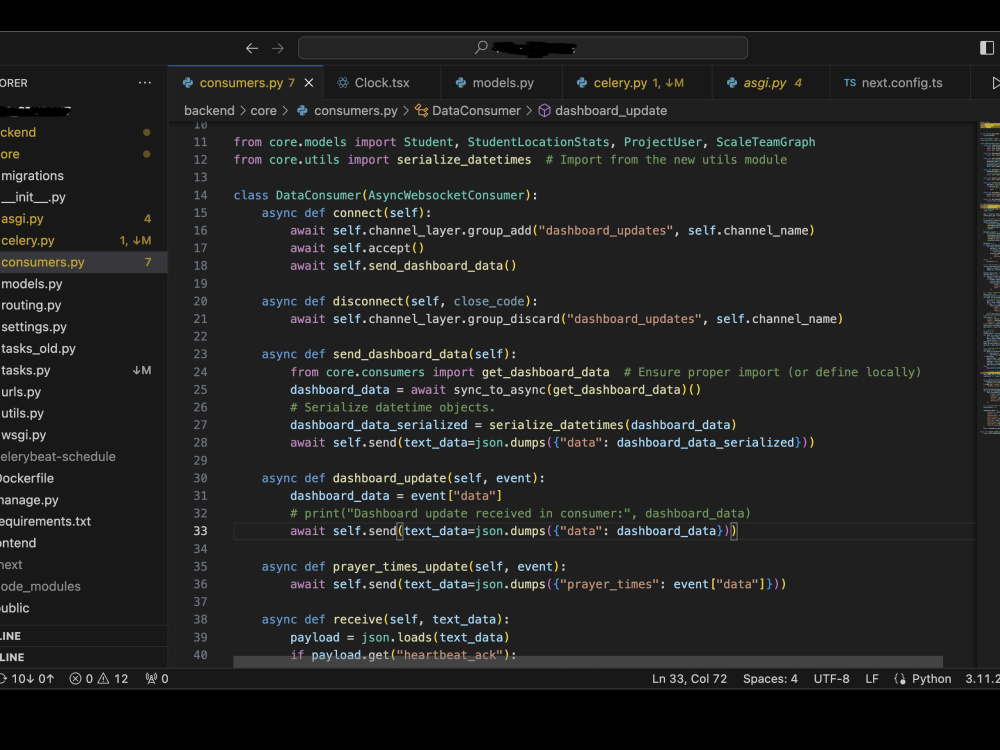Image resolution: width=1000 pixels, height=750 pixels.
Task: Open DataConsumer class breadcrumb
Action: (x=468, y=111)
